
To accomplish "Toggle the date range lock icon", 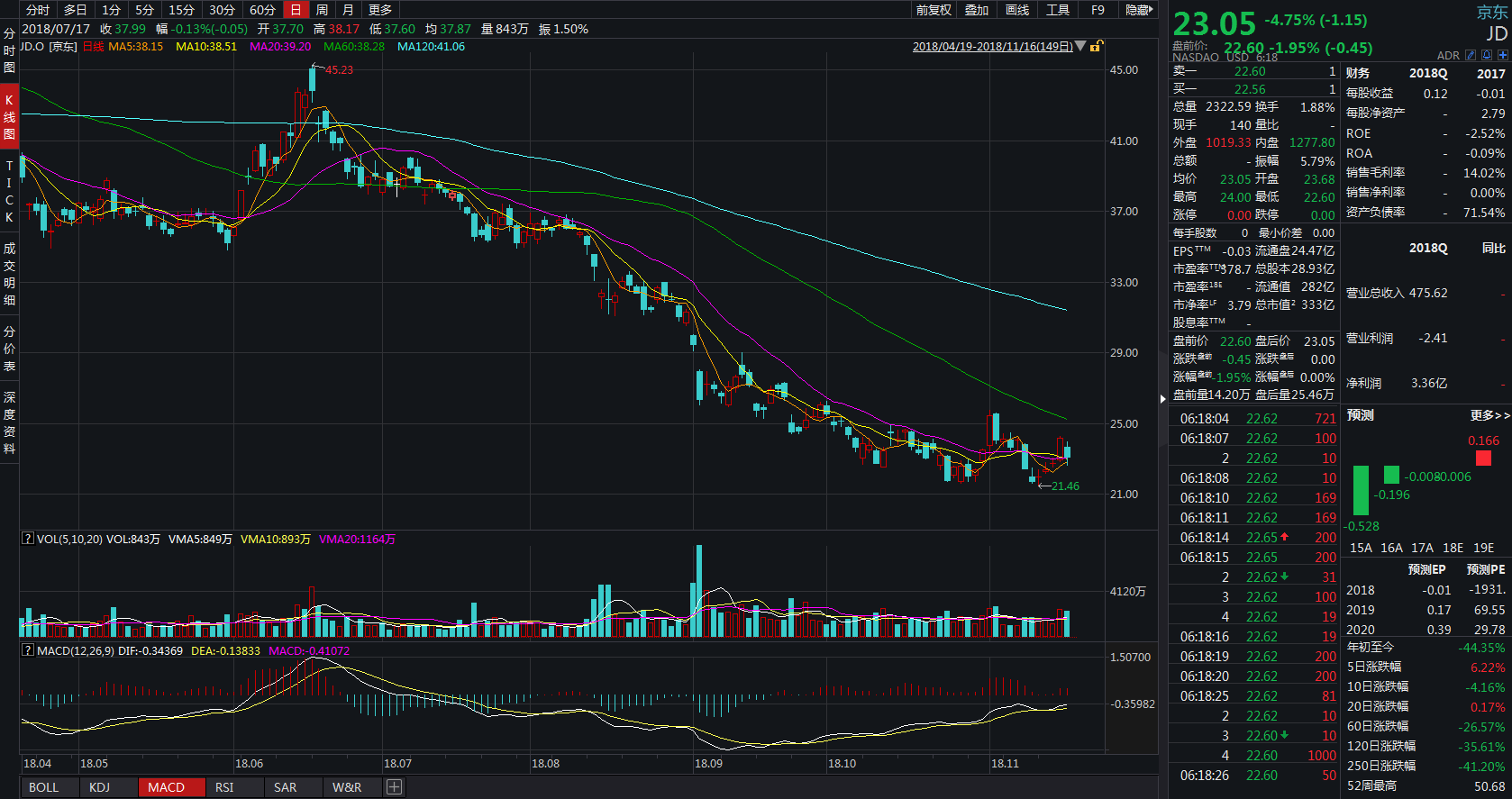I will coord(1096,46).
